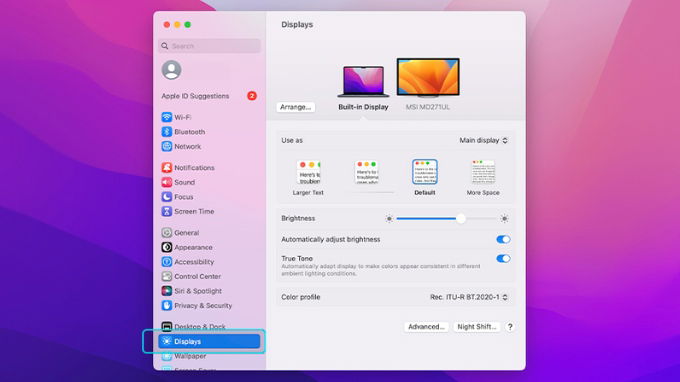Toggle Automatically adjust brightness switch
680x382 pixels.
[x=503, y=239]
